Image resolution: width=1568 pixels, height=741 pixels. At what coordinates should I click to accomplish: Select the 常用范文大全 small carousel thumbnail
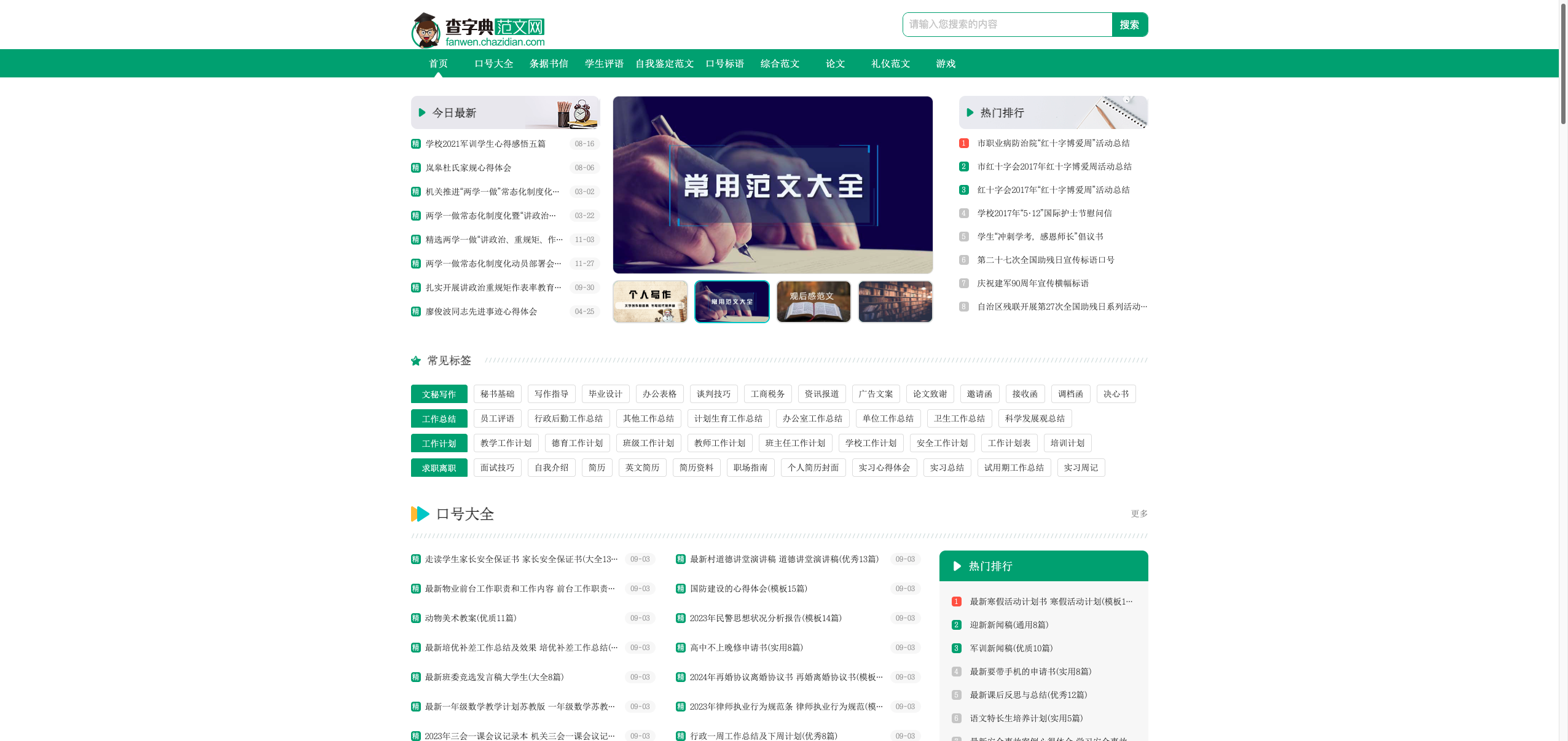coord(732,302)
